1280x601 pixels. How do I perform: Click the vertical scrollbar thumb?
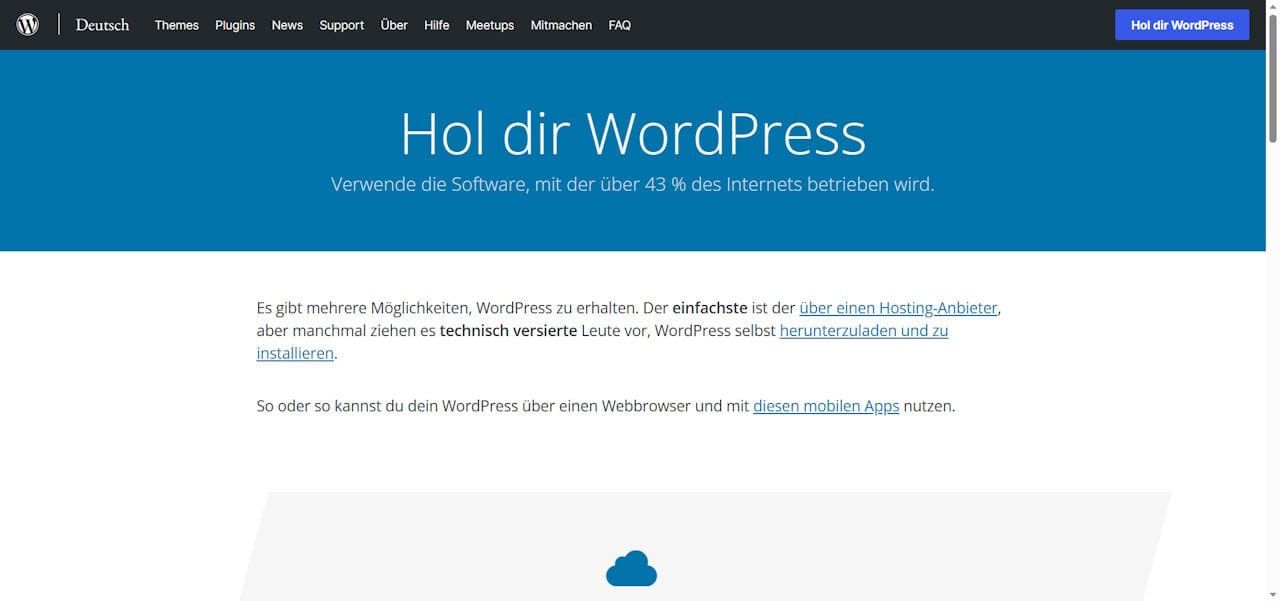point(1273,80)
